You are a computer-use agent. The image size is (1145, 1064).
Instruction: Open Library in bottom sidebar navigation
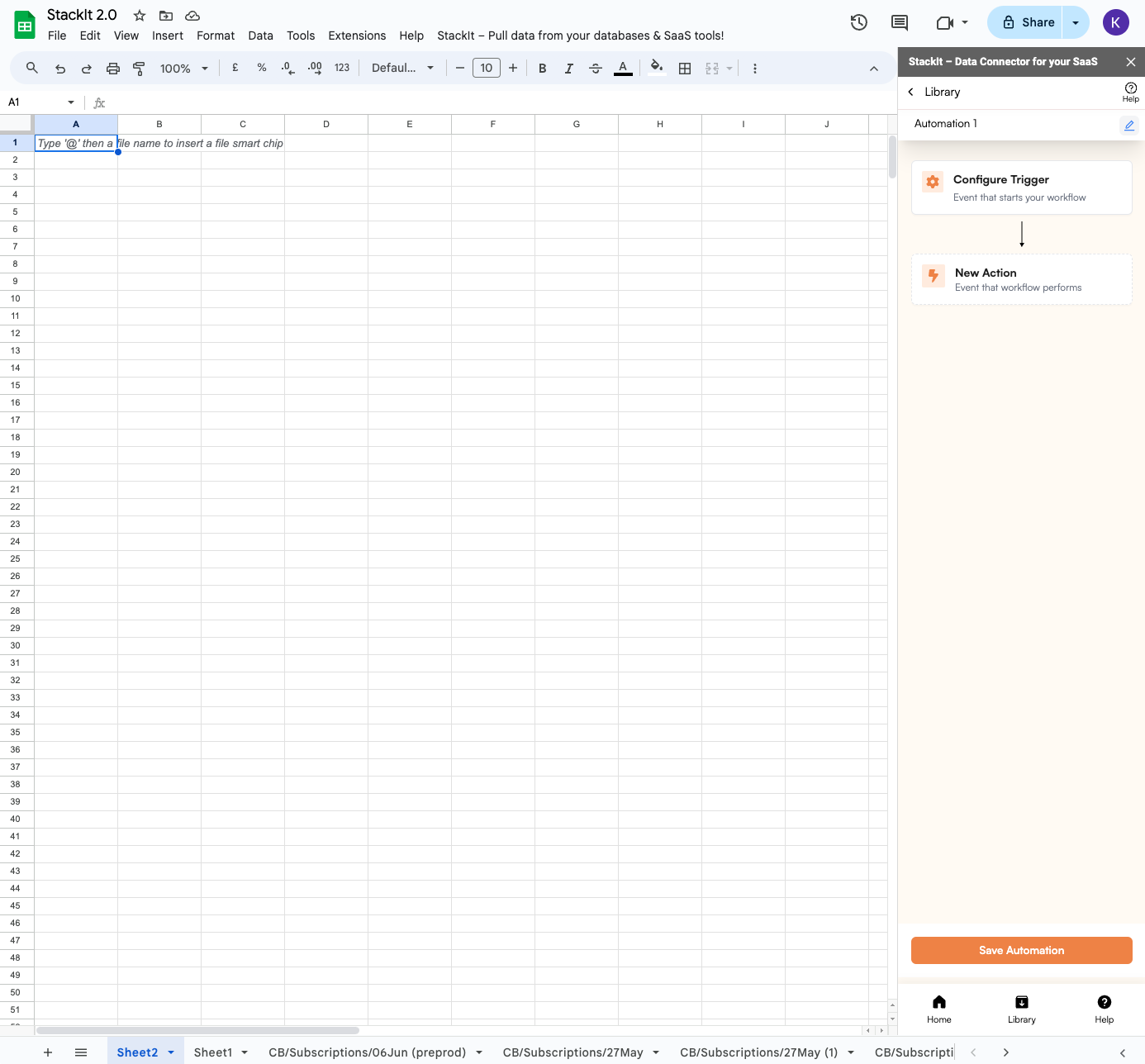tap(1022, 1009)
